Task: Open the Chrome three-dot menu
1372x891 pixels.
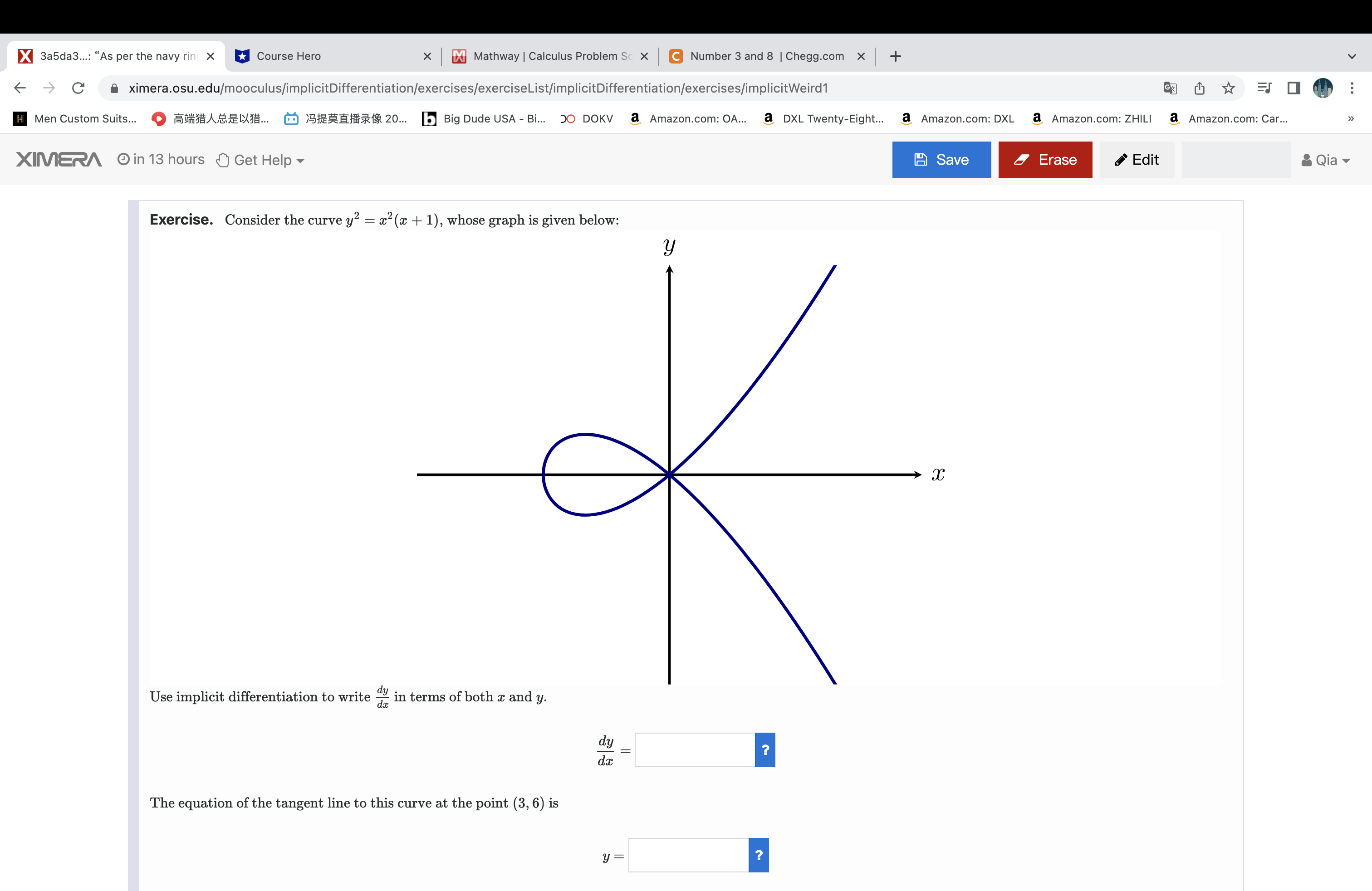Action: (x=1353, y=88)
